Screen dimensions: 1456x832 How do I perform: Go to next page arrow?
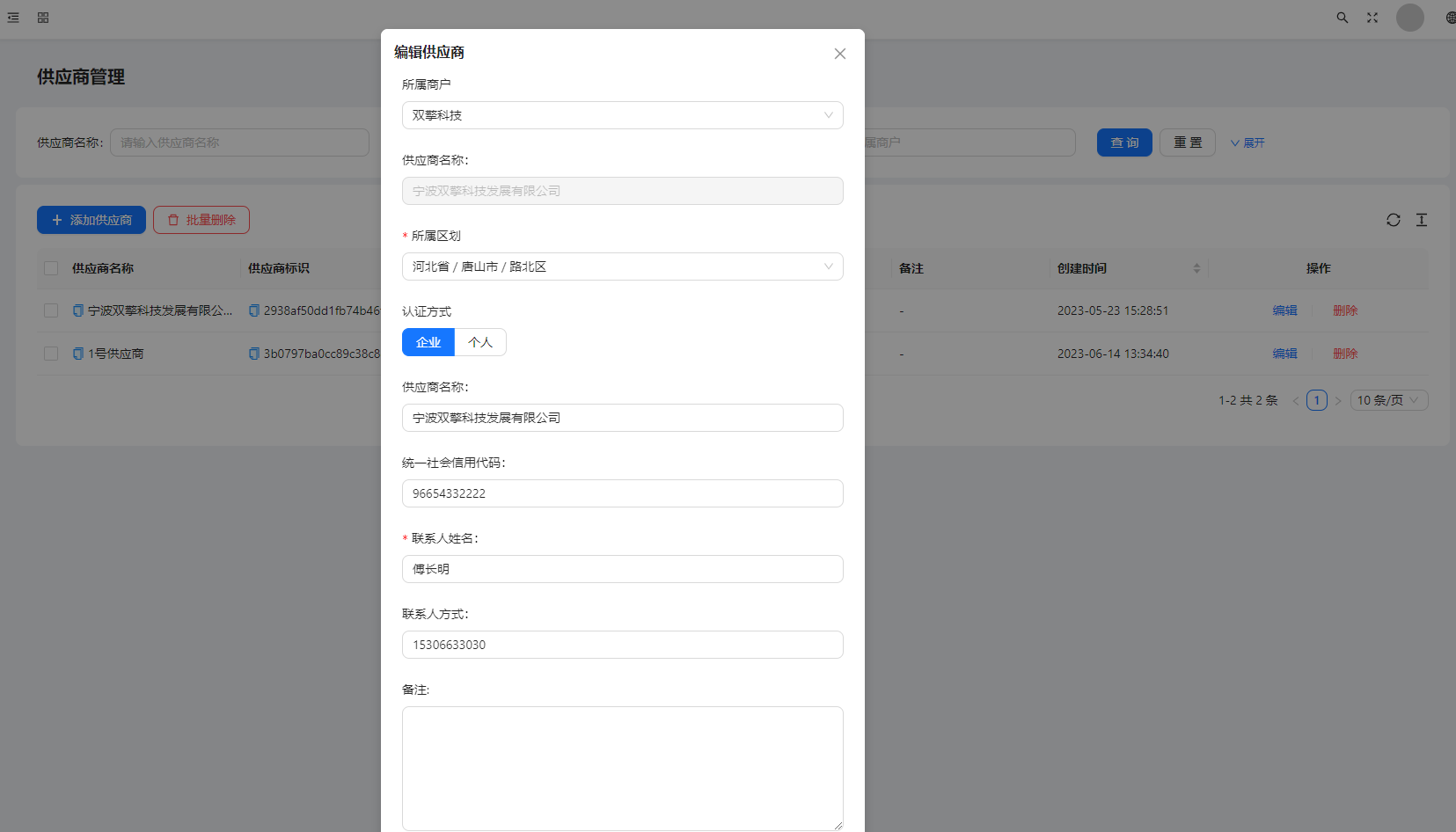pos(1338,401)
